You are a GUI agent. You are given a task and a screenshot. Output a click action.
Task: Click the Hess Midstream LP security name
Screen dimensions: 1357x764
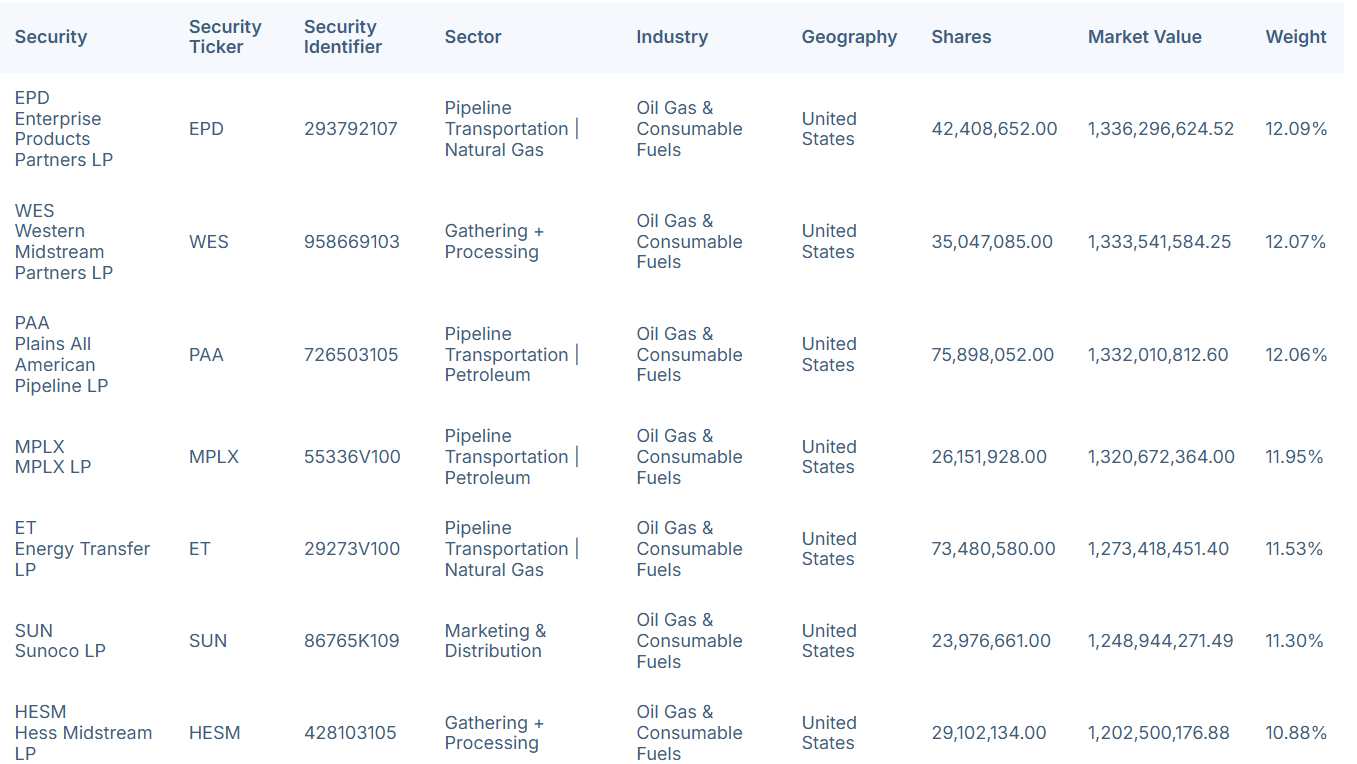click(x=83, y=733)
